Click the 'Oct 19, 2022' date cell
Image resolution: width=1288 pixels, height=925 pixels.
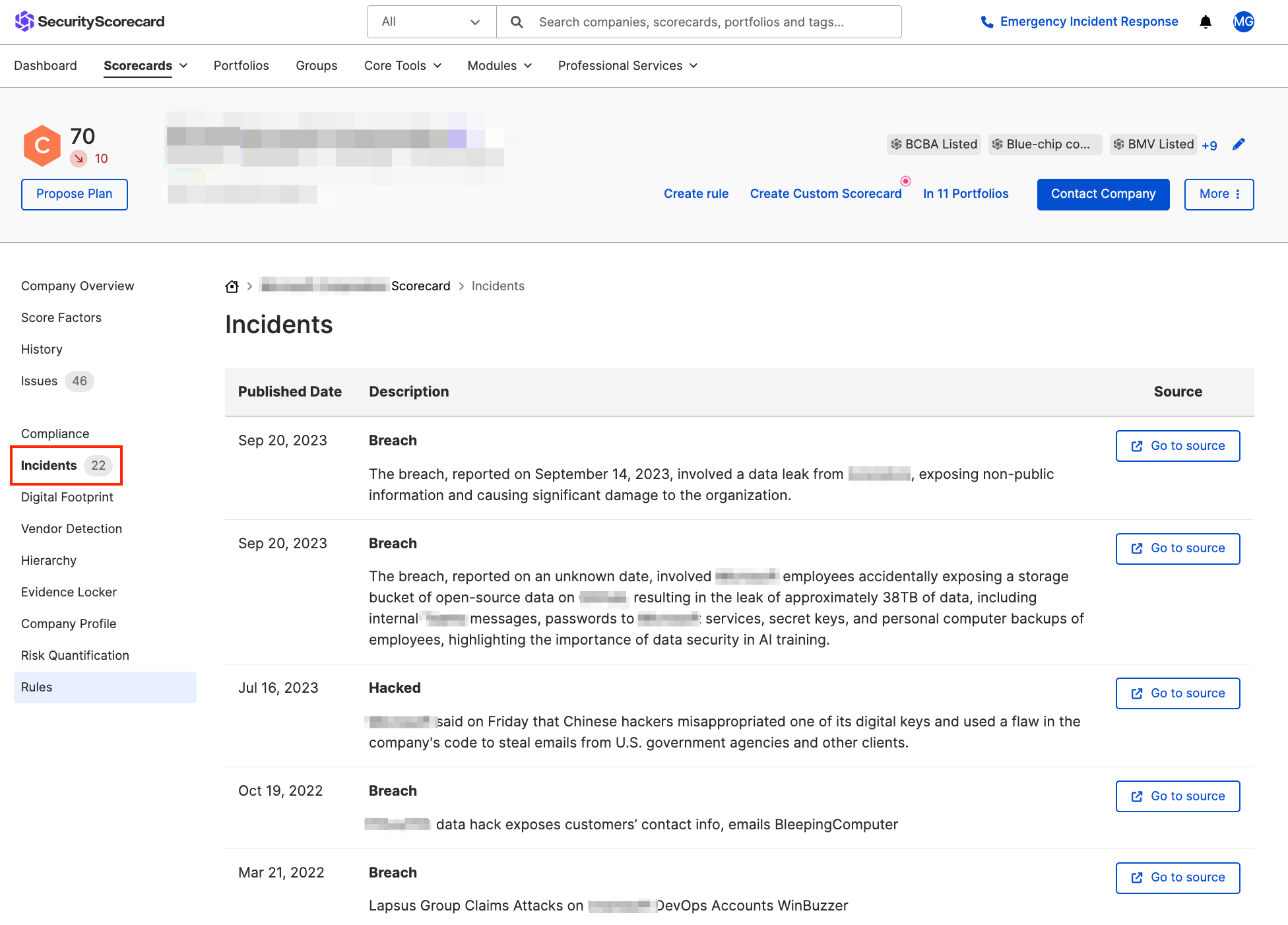click(x=280, y=791)
